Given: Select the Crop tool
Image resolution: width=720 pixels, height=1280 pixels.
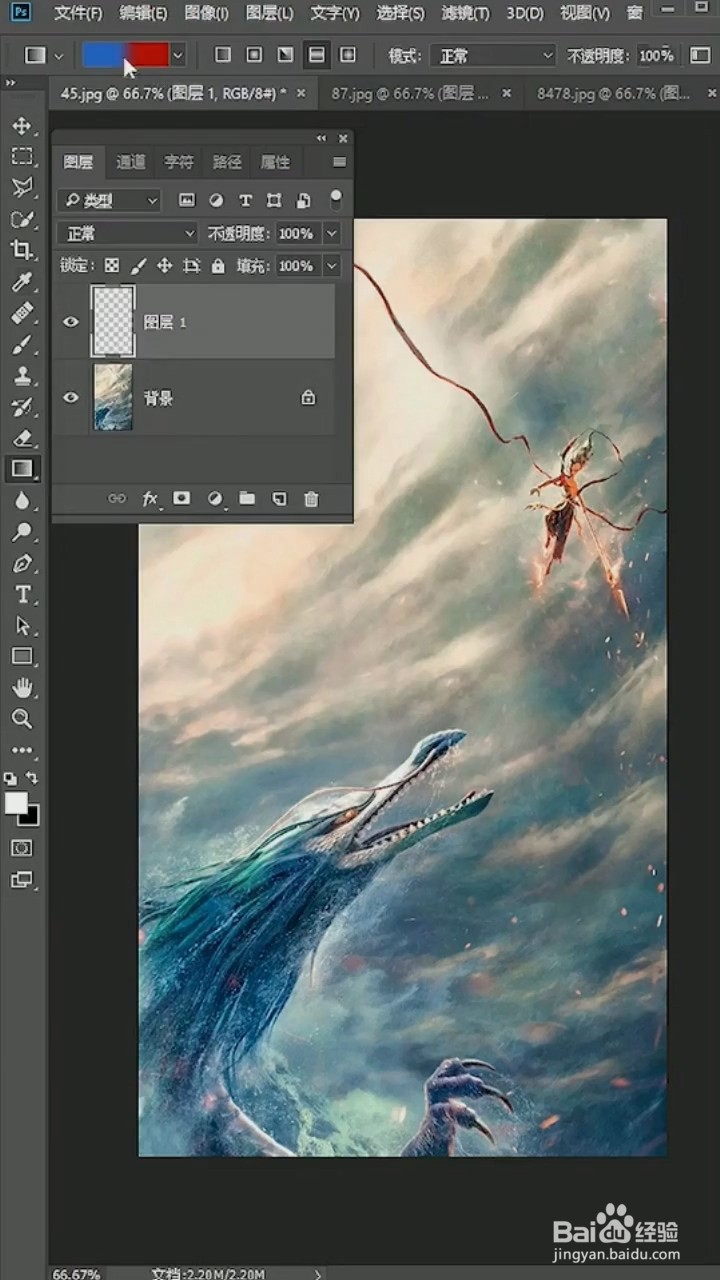Looking at the screenshot, I should [x=22, y=250].
